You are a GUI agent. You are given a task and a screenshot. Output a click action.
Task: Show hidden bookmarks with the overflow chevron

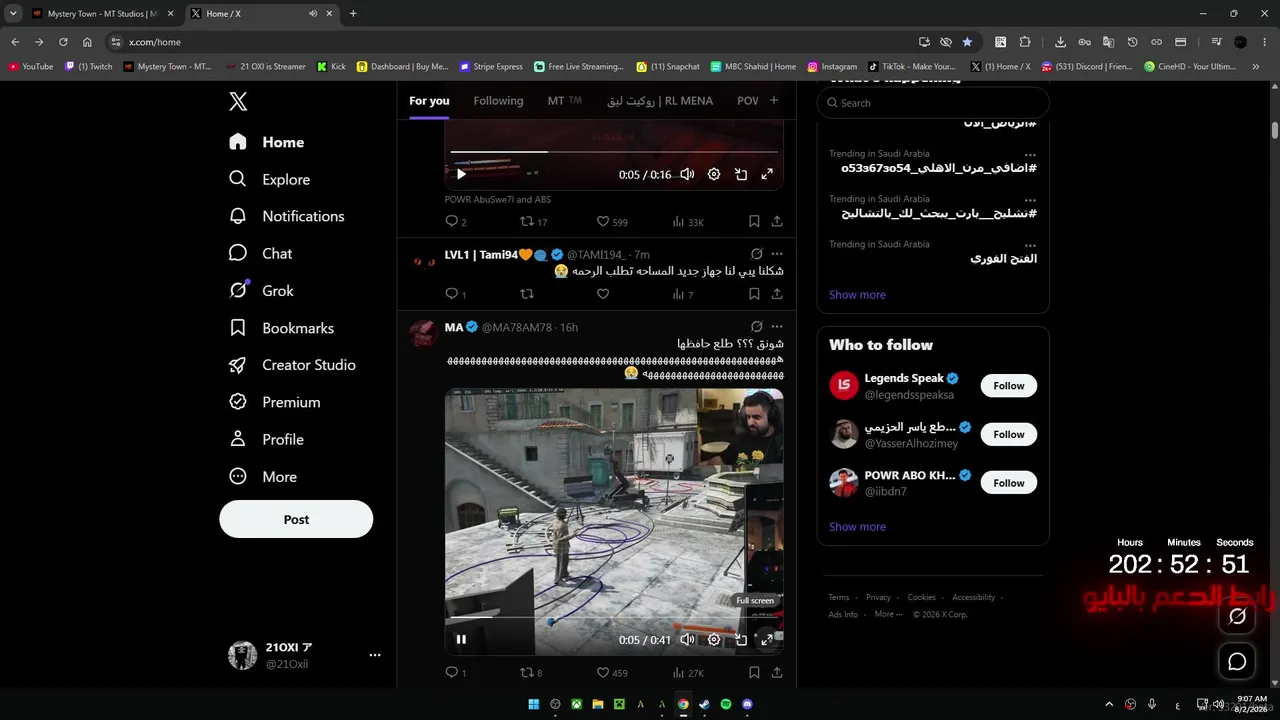[x=1256, y=67]
